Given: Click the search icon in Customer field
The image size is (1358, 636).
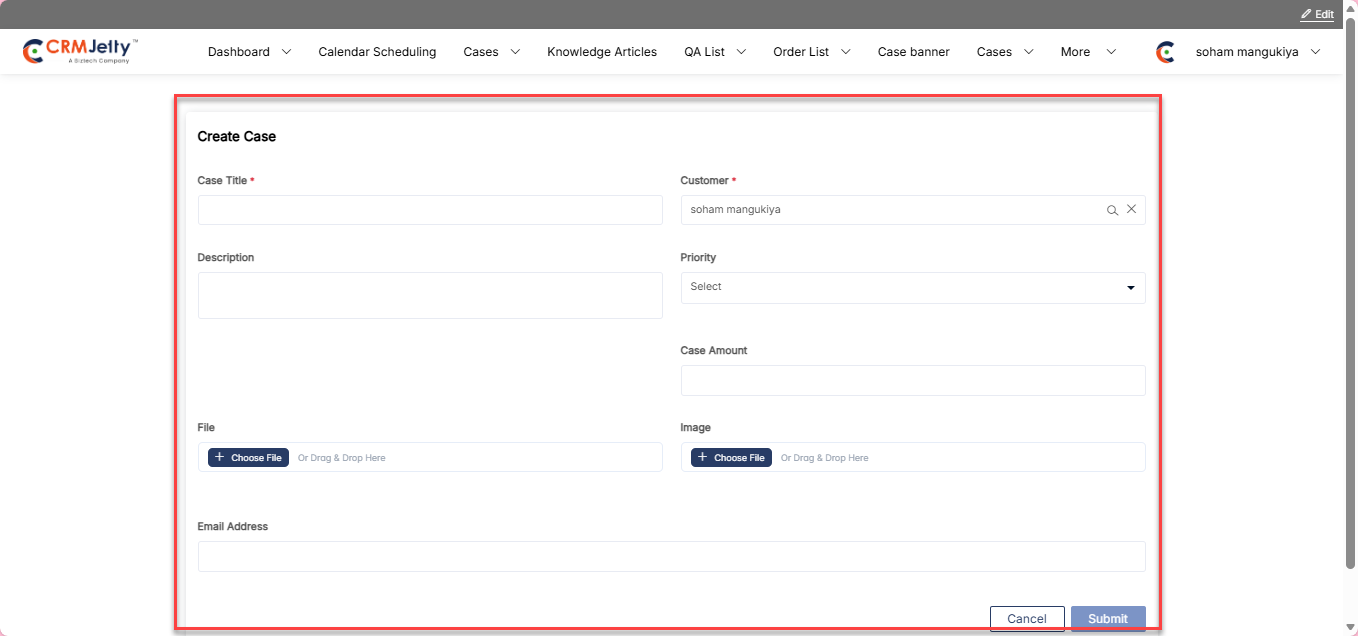Looking at the screenshot, I should [x=1112, y=210].
